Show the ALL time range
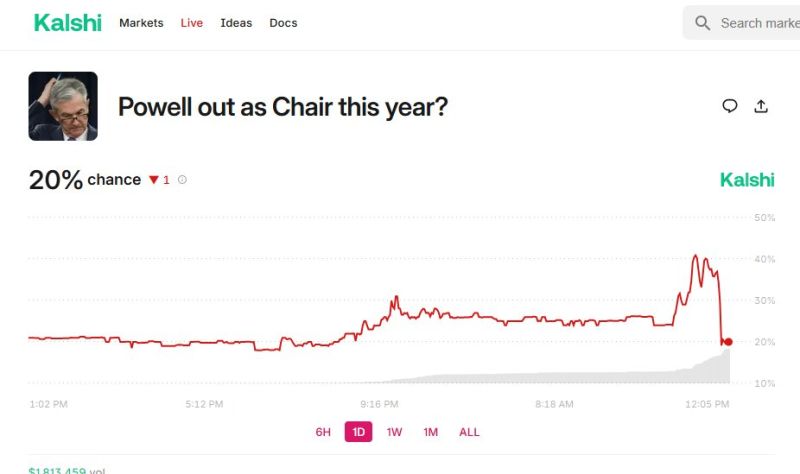The height and width of the screenshot is (474, 800). pos(469,432)
